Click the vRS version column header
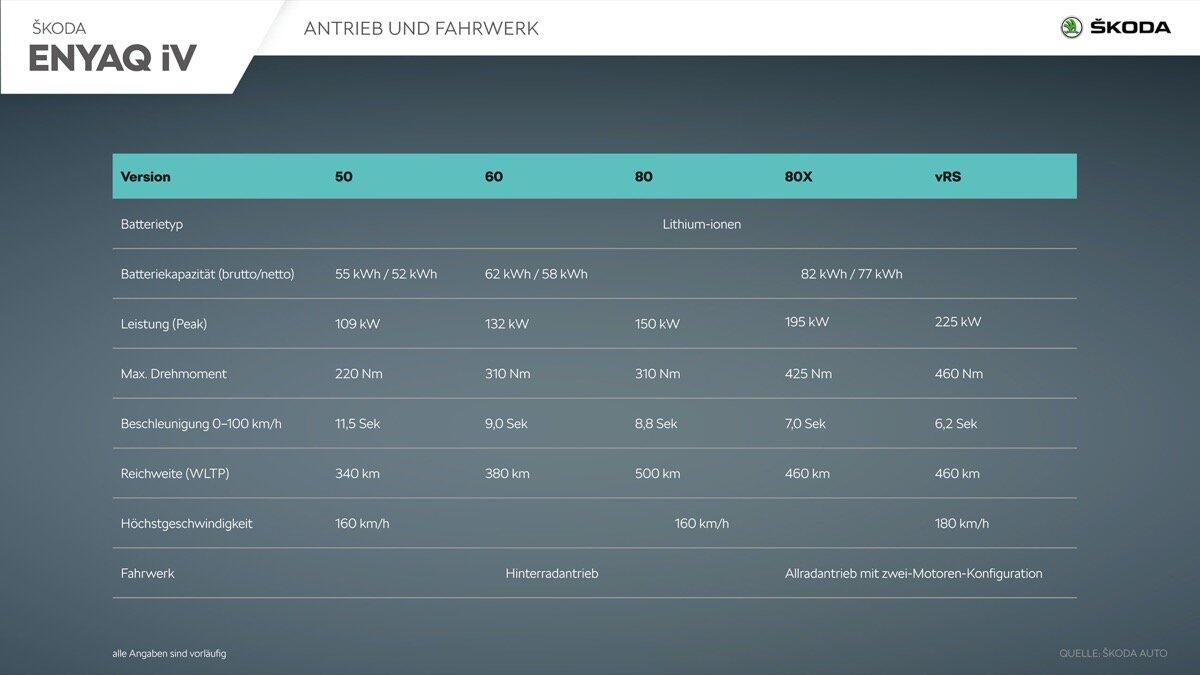Image resolution: width=1200 pixels, height=675 pixels. [x=948, y=177]
